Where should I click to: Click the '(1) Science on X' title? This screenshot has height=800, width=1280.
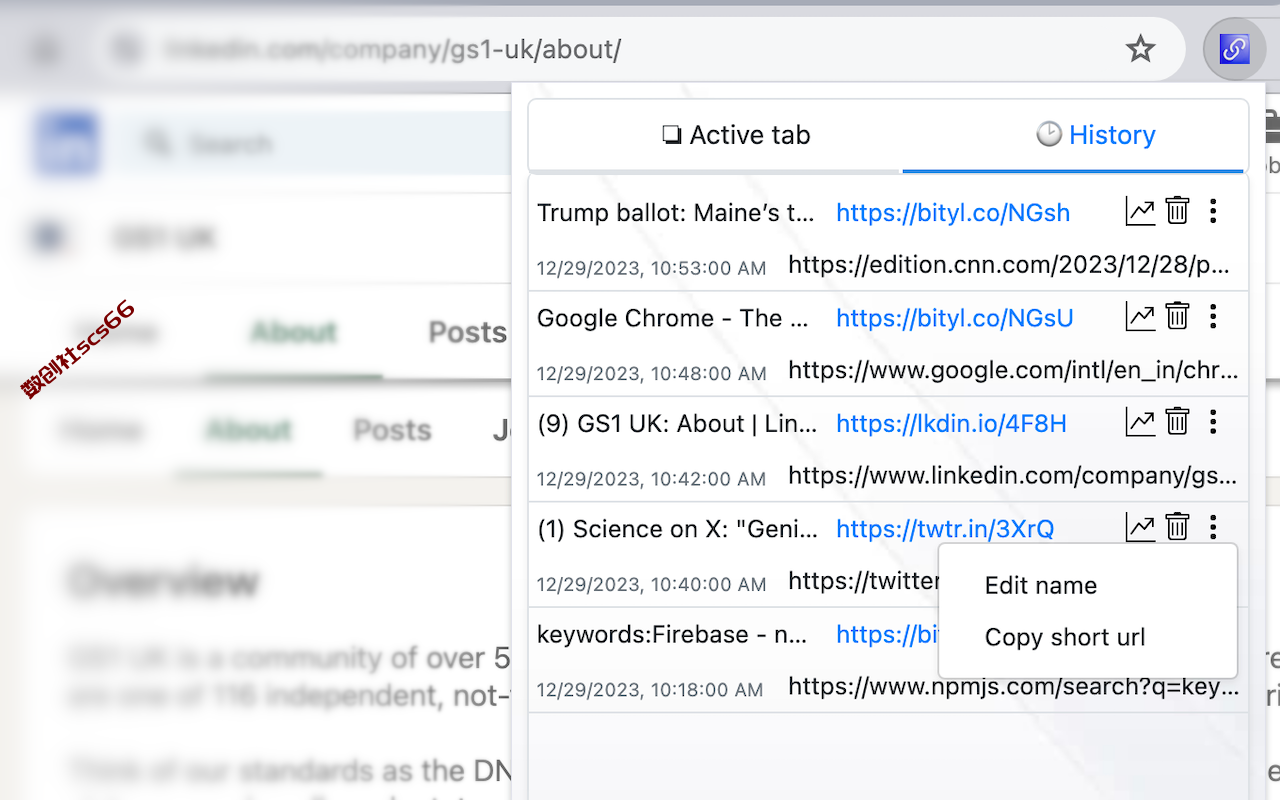[x=677, y=529]
